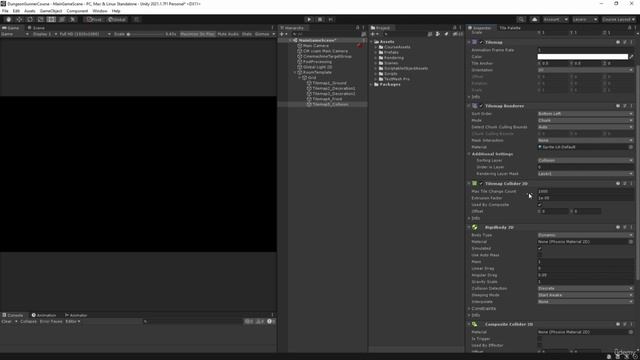Toggle Used By Effector checkbox
The width and height of the screenshot is (640, 360).
(x=540, y=345)
